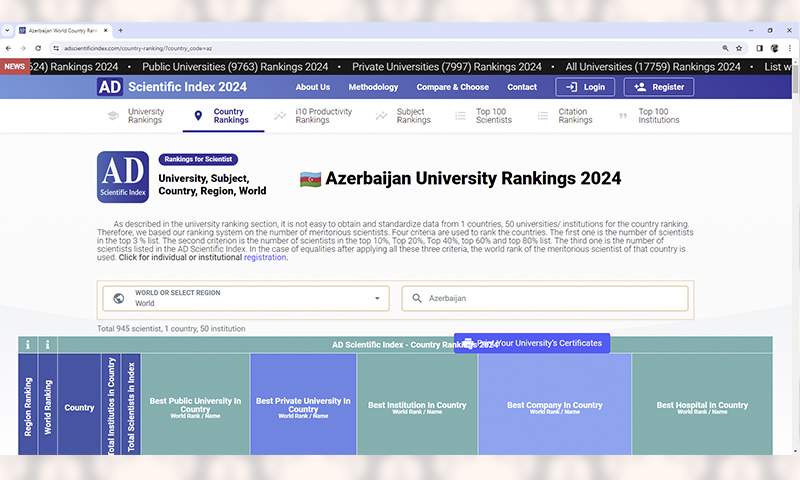The width and height of the screenshot is (800, 480).
Task: Close the Azerbaijan World Country Ranking tab
Action: coord(106,30)
